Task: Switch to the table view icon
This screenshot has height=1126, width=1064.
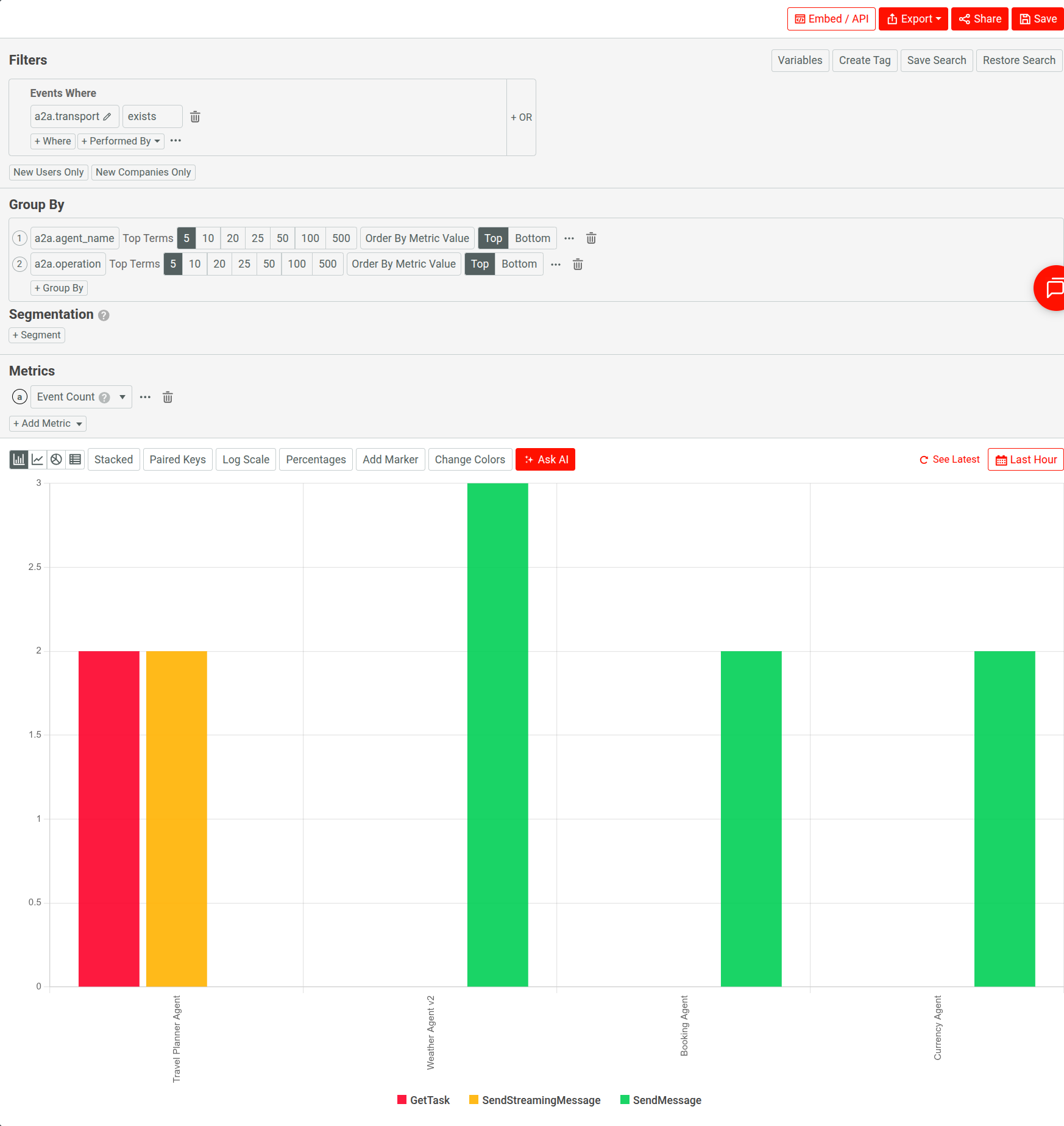Action: pos(75,460)
